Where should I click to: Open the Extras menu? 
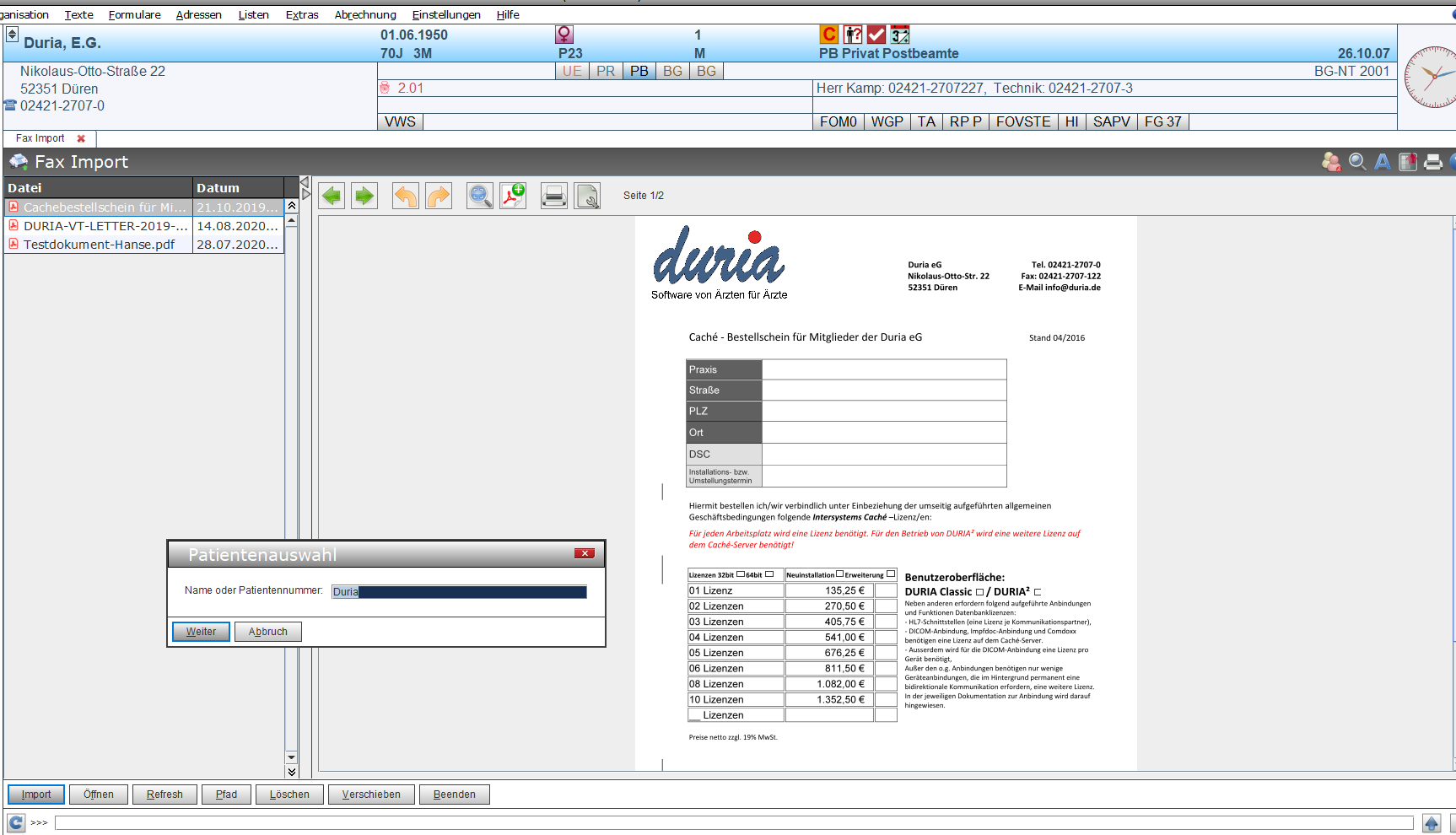[x=301, y=14]
